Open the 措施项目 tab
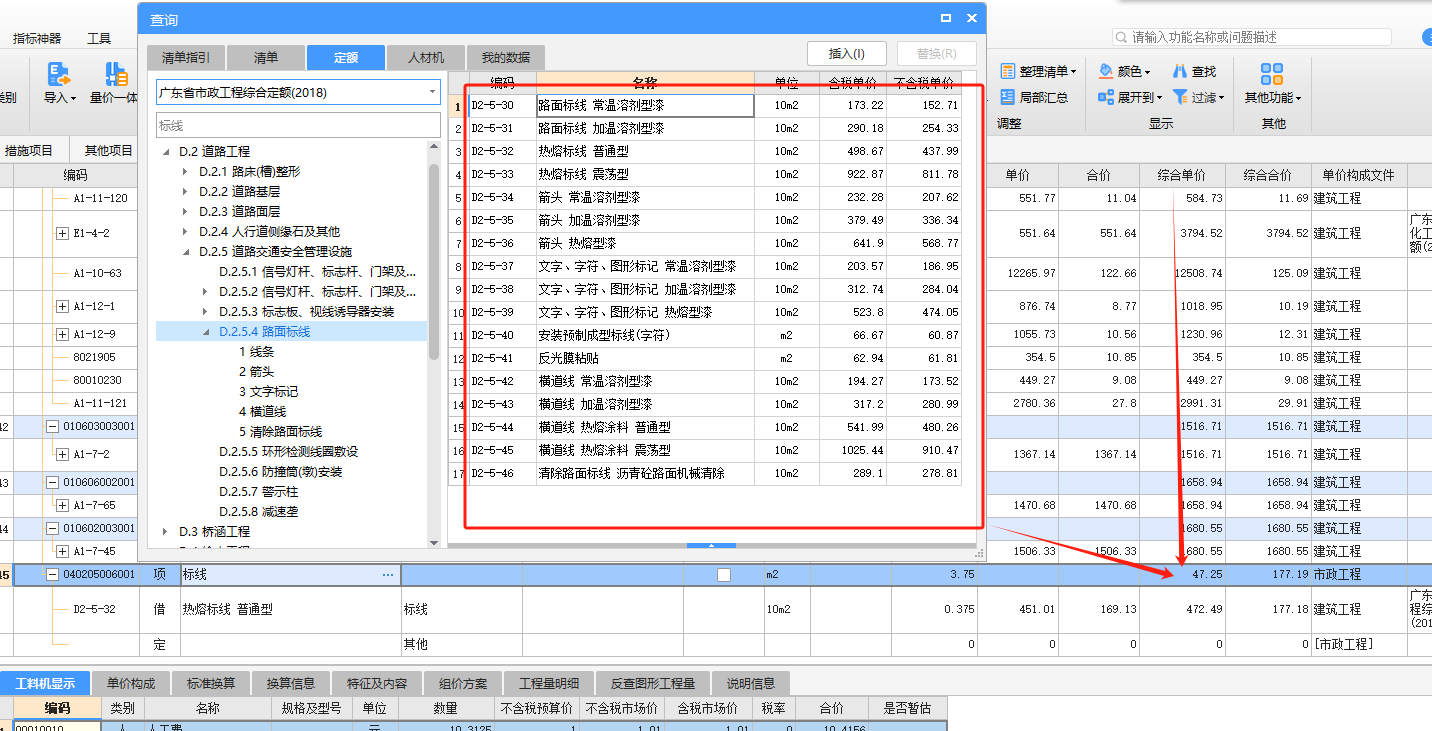Image resolution: width=1432 pixels, height=731 pixels. pyautogui.click(x=28, y=150)
